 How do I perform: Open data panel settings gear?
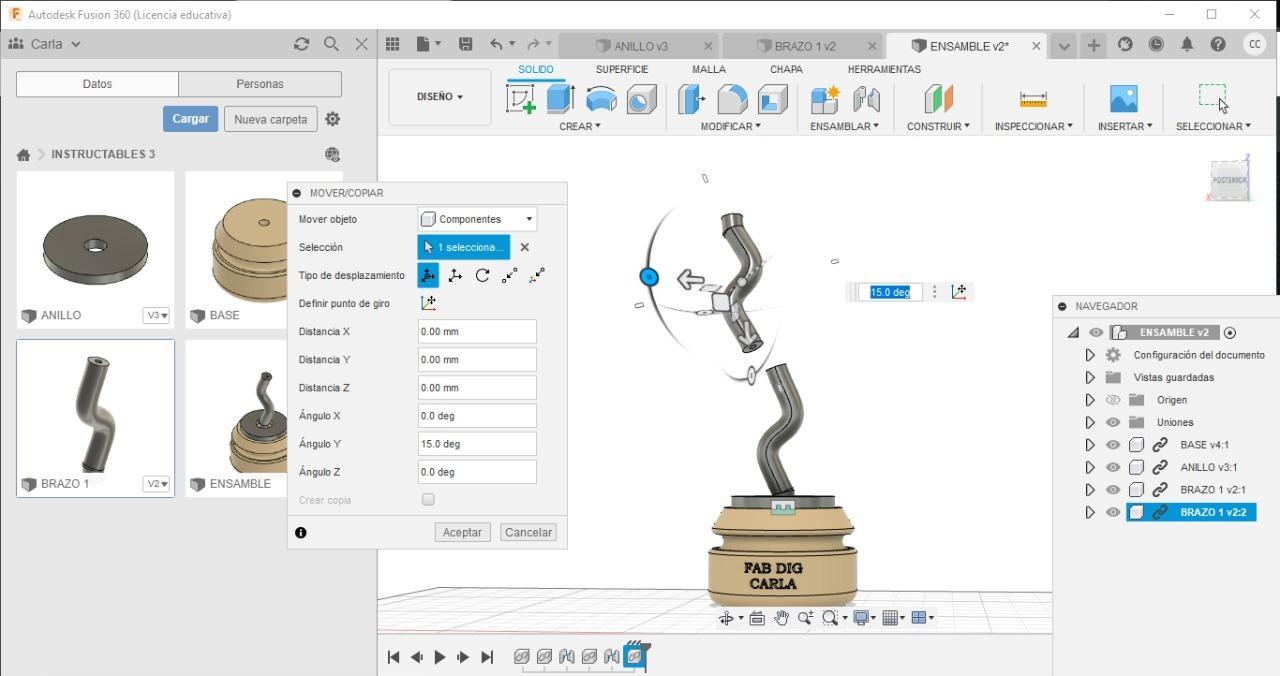(332, 118)
